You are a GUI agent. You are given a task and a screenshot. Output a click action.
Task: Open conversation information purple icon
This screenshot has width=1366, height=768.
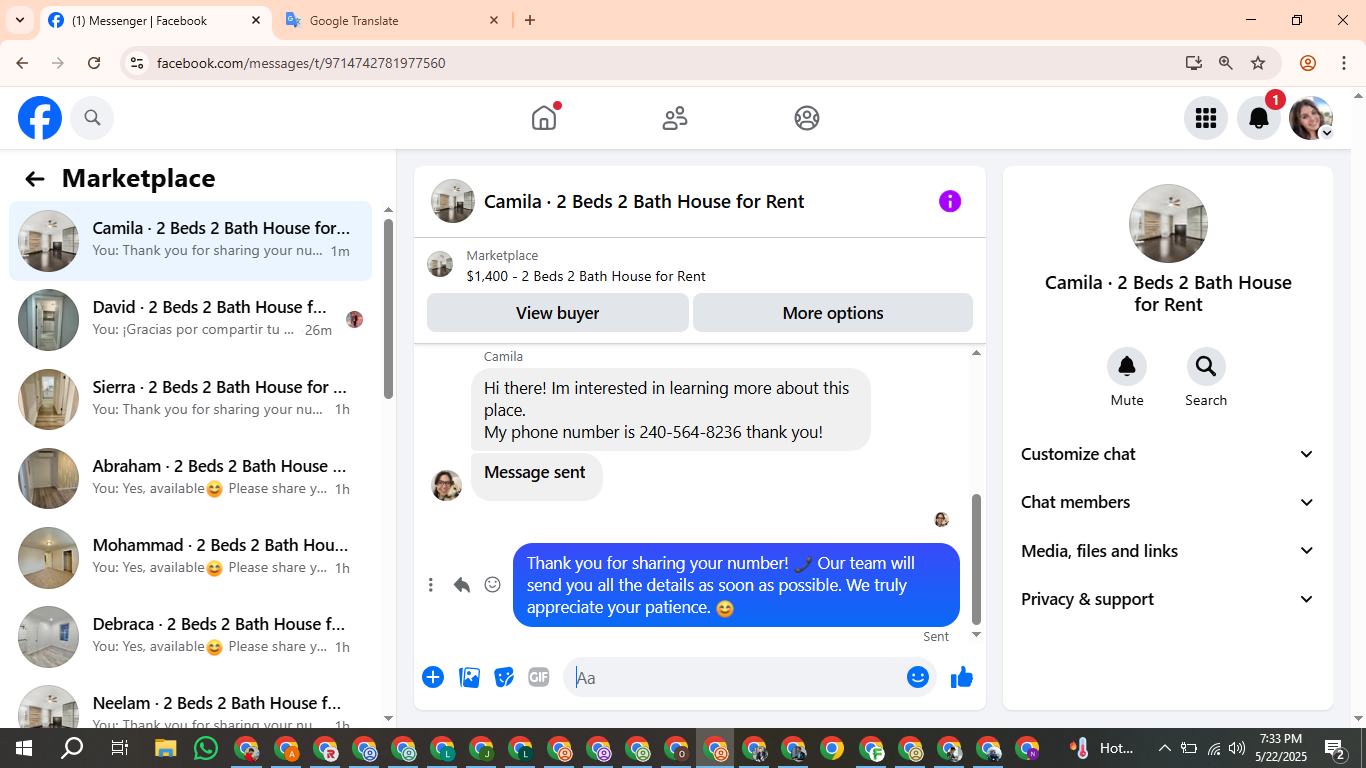click(x=950, y=201)
